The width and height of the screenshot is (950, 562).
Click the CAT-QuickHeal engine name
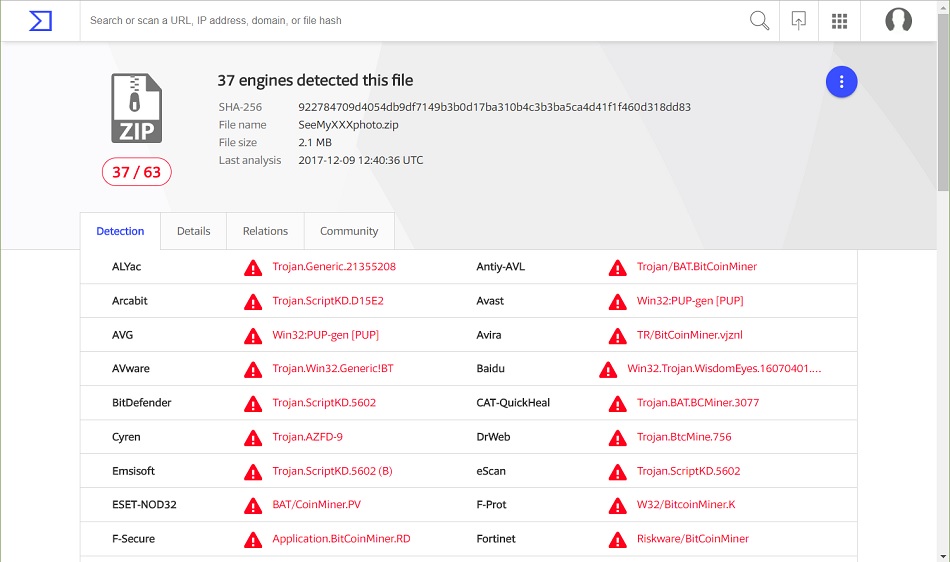(513, 403)
